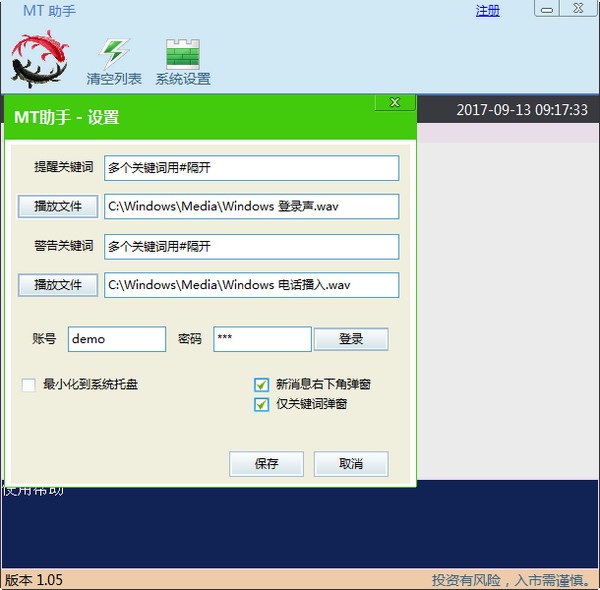The width and height of the screenshot is (600, 590).
Task: Uncheck 新消息右下角弹窗 option
Action: tap(262, 384)
